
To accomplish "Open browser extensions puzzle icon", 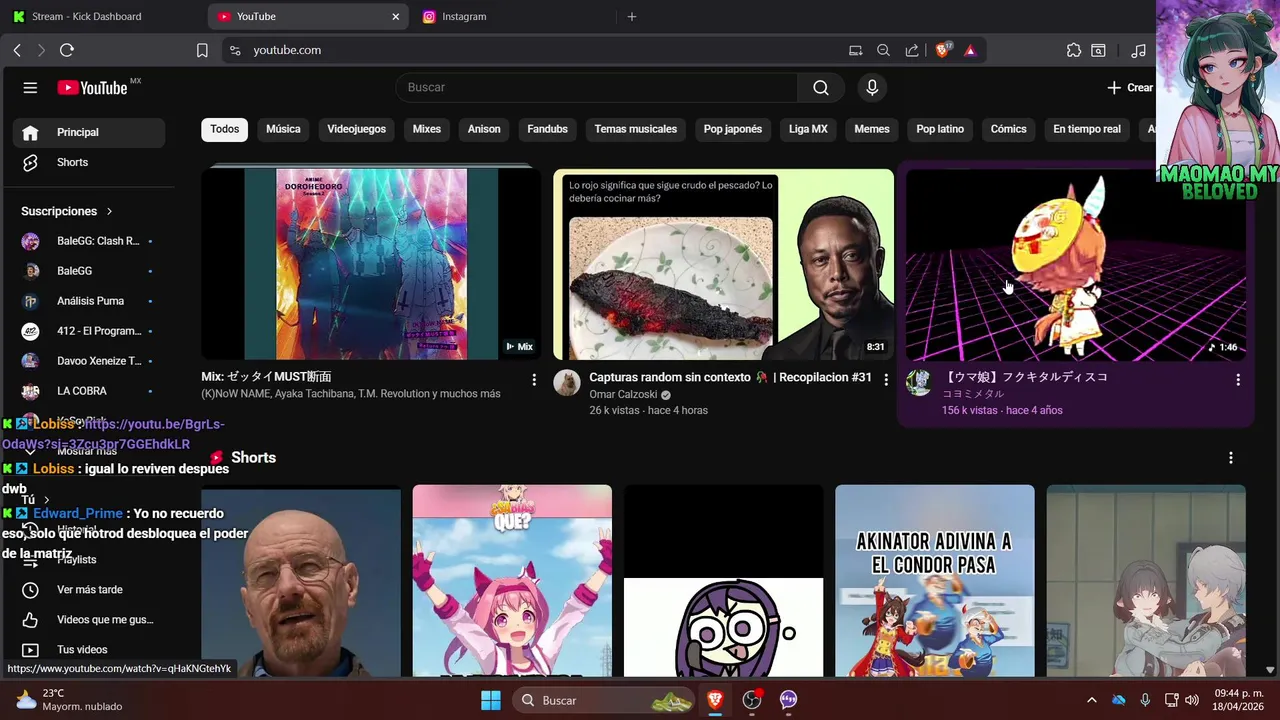I will tap(1074, 50).
